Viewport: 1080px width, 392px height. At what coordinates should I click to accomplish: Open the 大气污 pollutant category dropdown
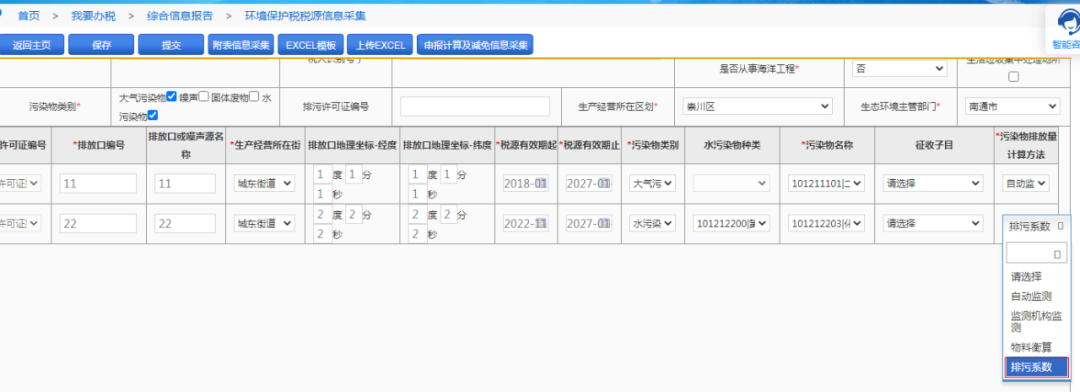[x=653, y=183]
